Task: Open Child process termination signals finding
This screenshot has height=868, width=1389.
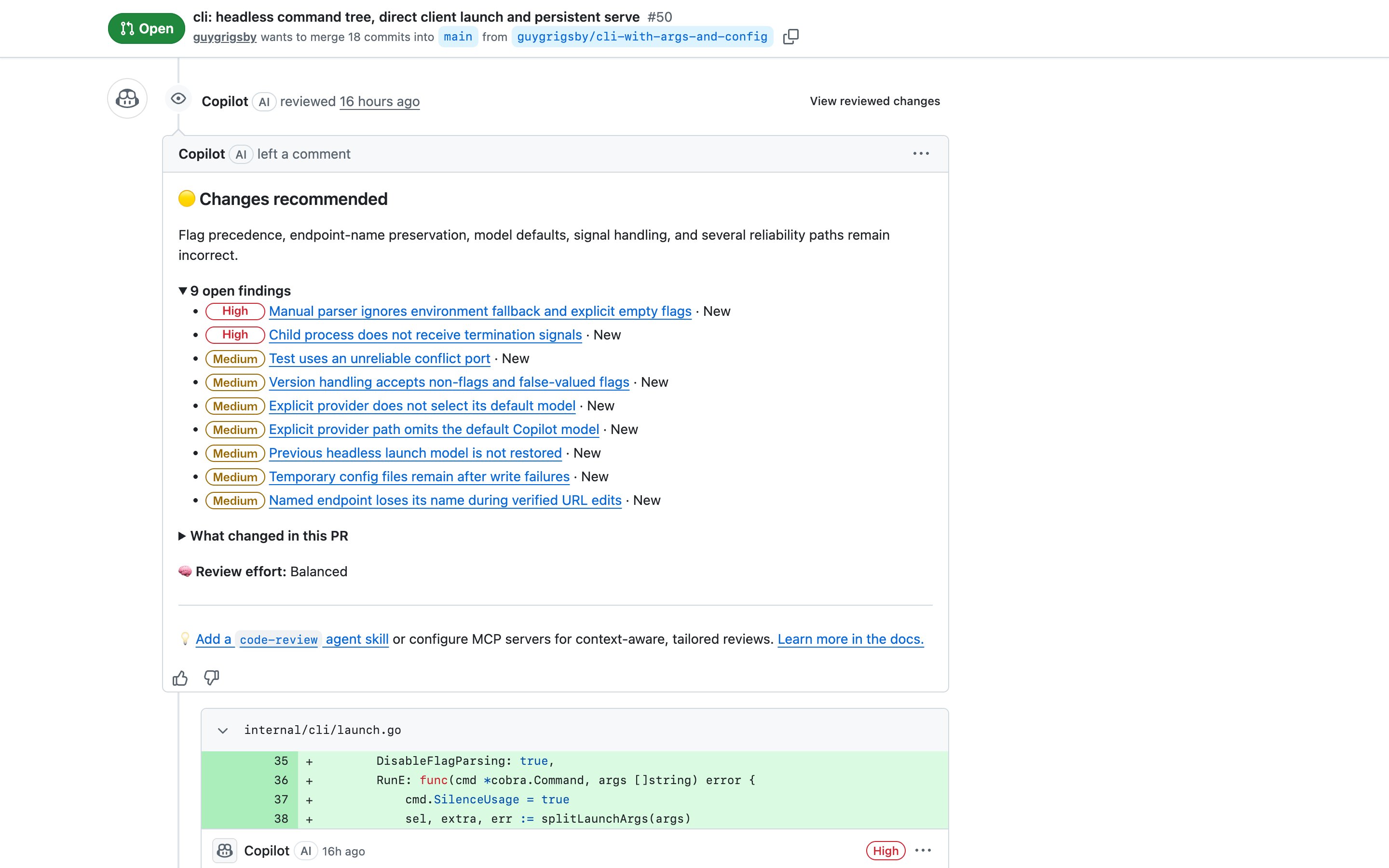Action: (425, 335)
